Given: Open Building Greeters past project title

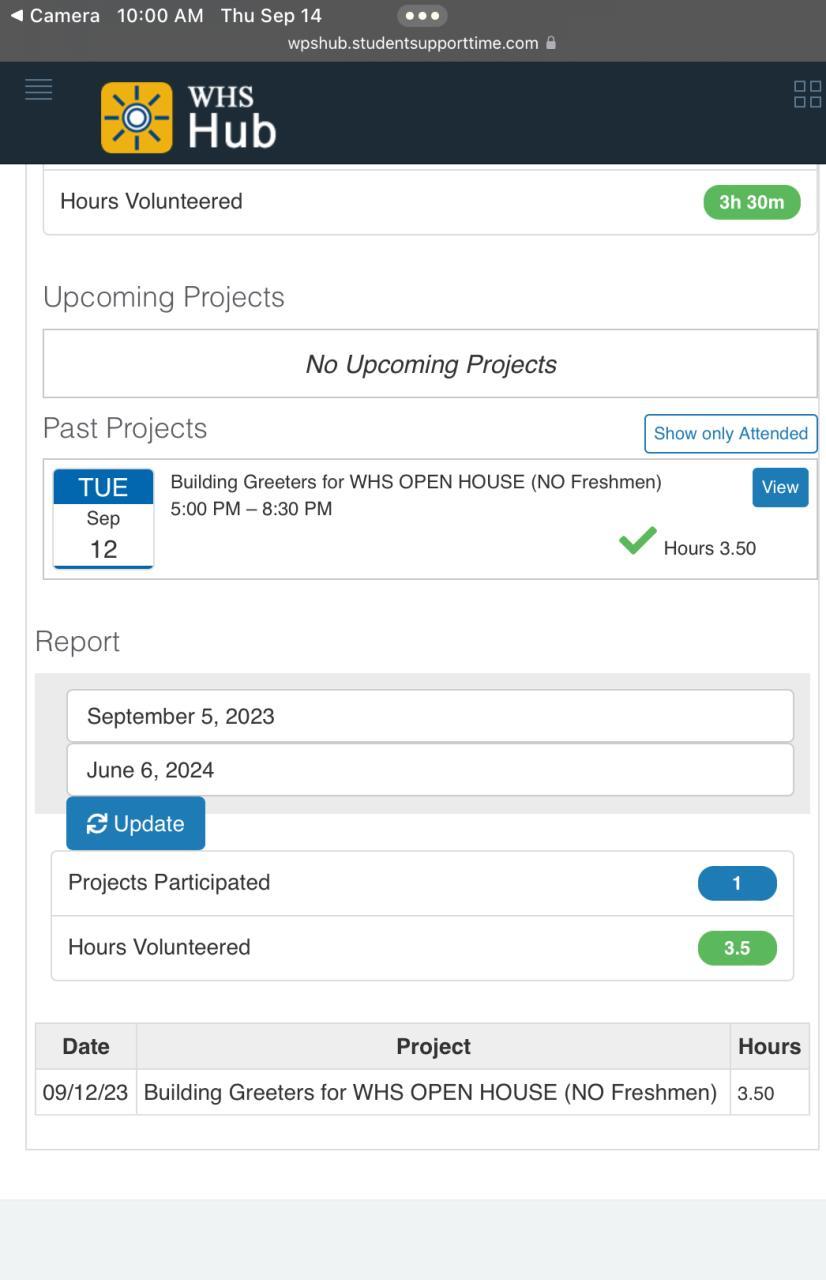Looking at the screenshot, I should (x=416, y=482).
